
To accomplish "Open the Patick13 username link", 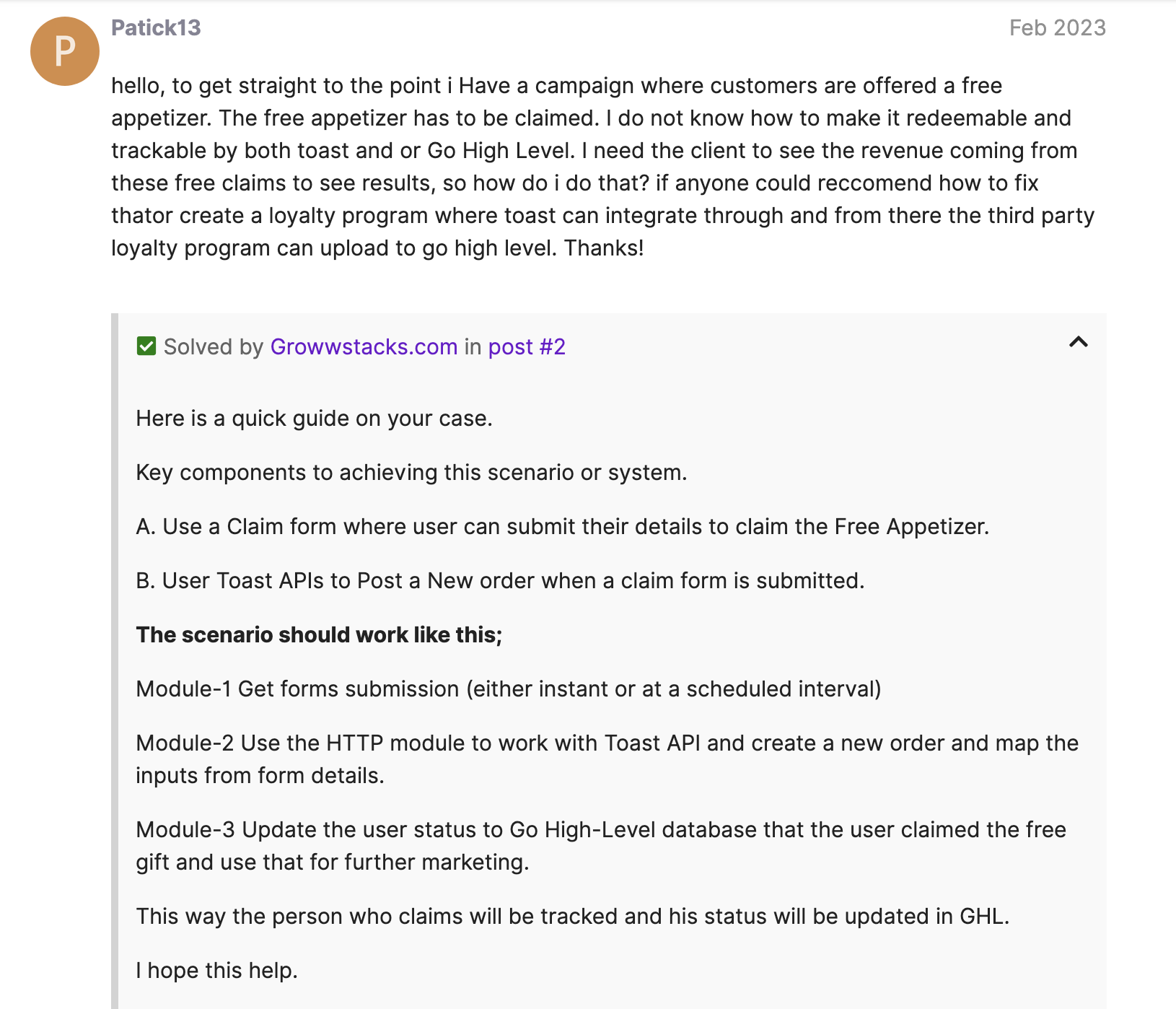I will (x=156, y=27).
